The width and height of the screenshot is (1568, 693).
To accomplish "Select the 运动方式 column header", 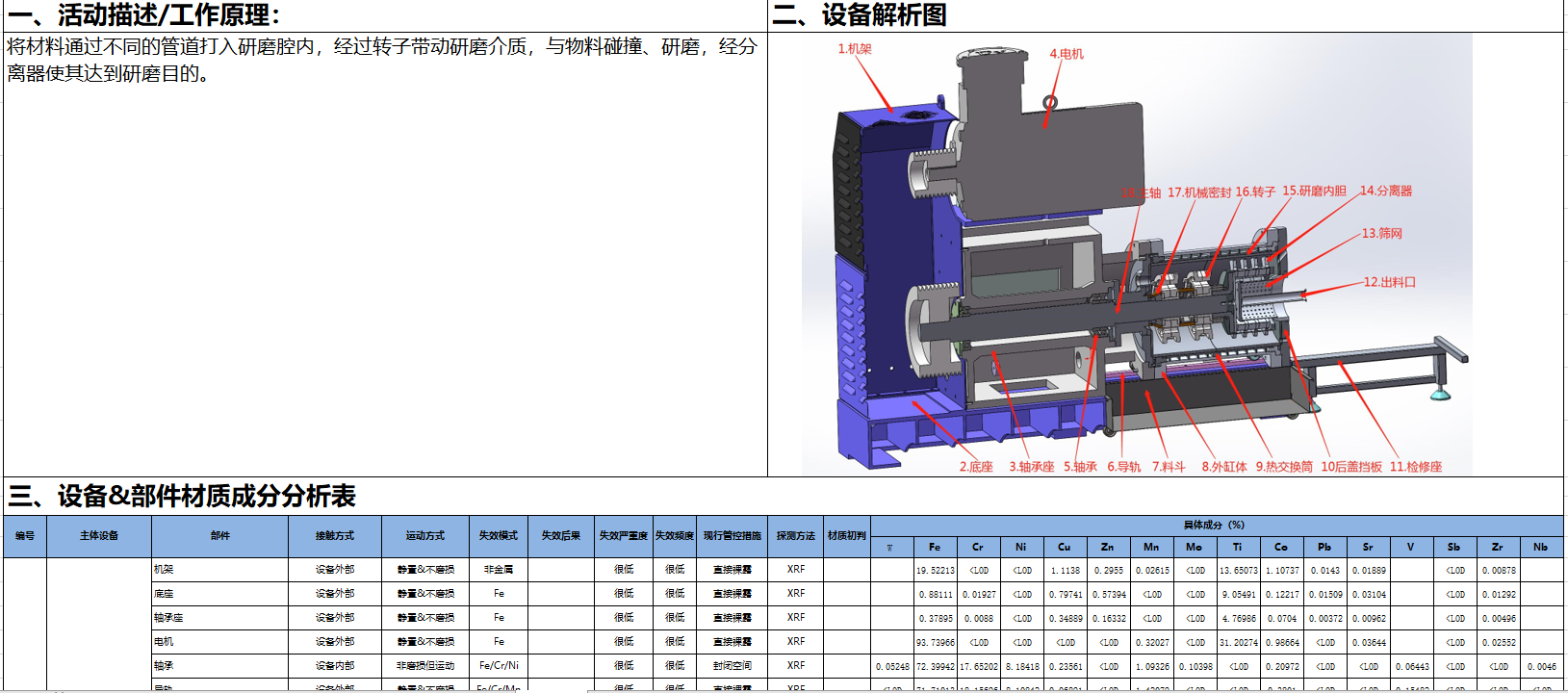I will coord(425,536).
